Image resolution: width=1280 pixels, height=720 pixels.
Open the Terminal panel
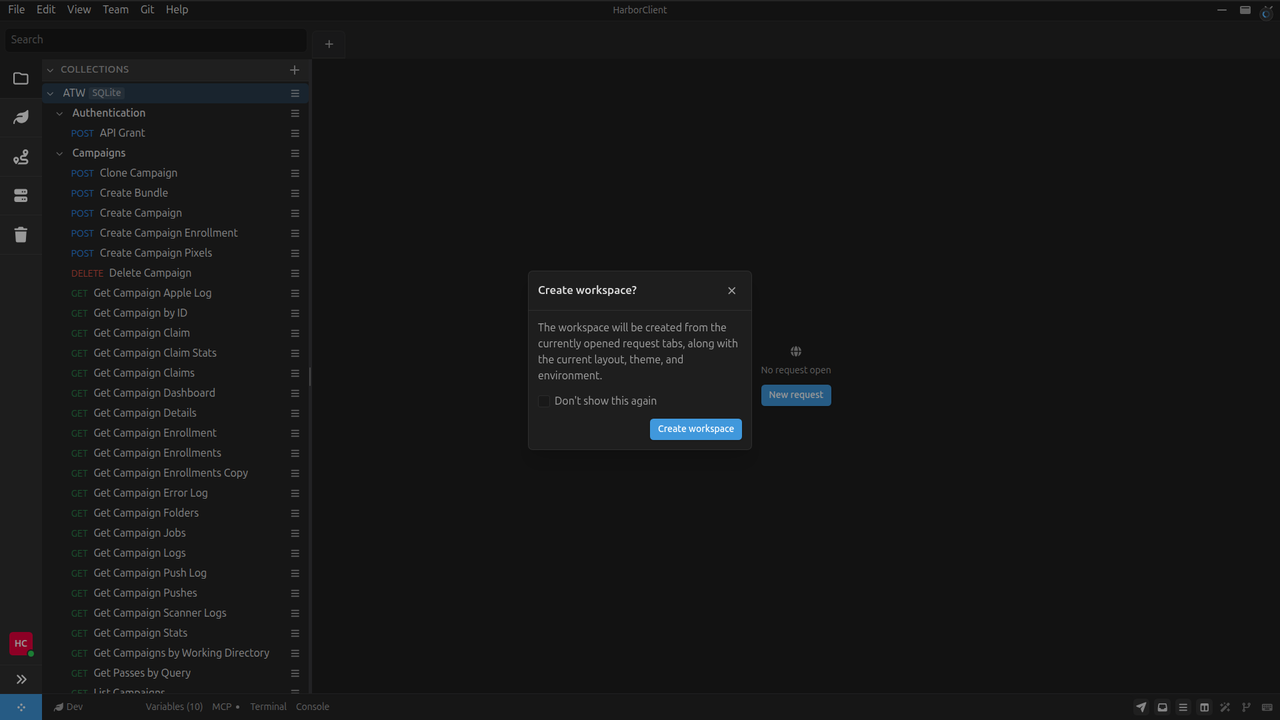point(268,707)
